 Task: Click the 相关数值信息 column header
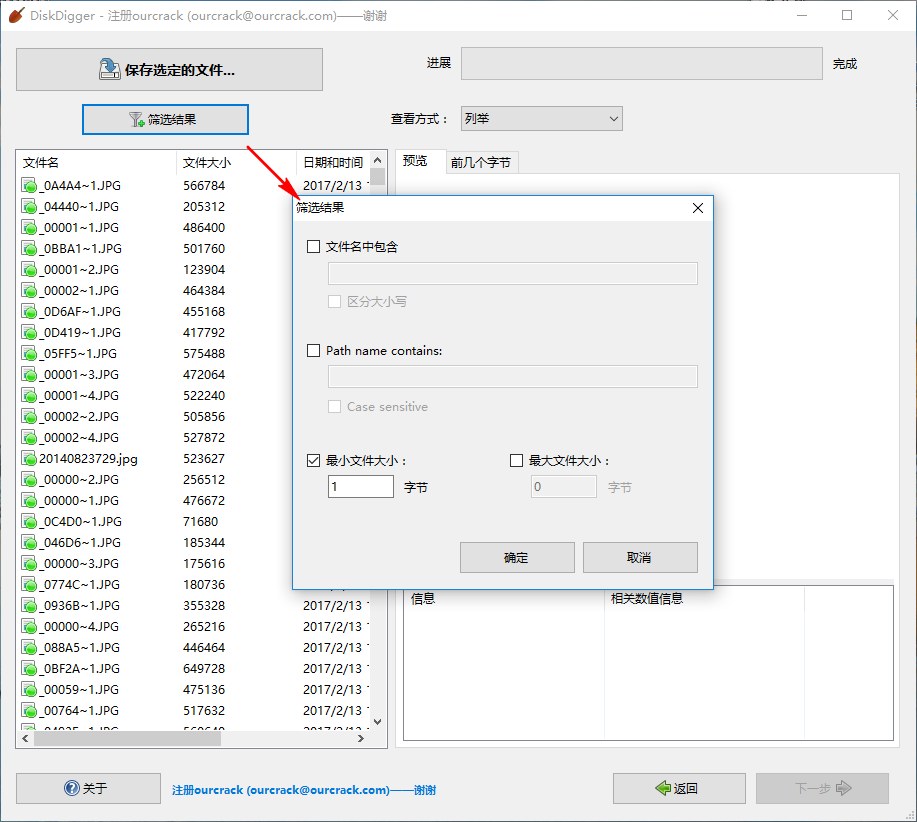pyautogui.click(x=704, y=599)
